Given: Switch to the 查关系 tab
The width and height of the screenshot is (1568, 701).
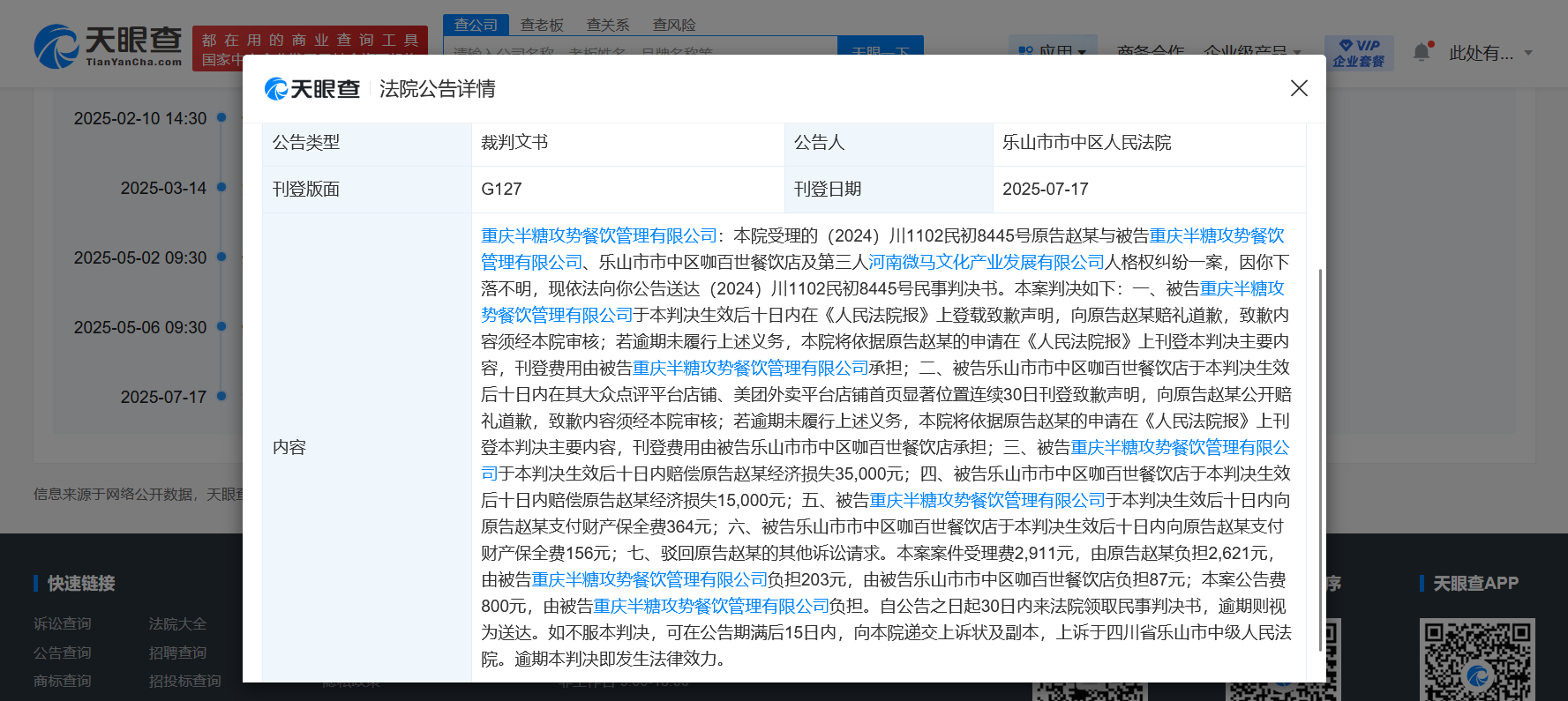Looking at the screenshot, I should point(608,25).
